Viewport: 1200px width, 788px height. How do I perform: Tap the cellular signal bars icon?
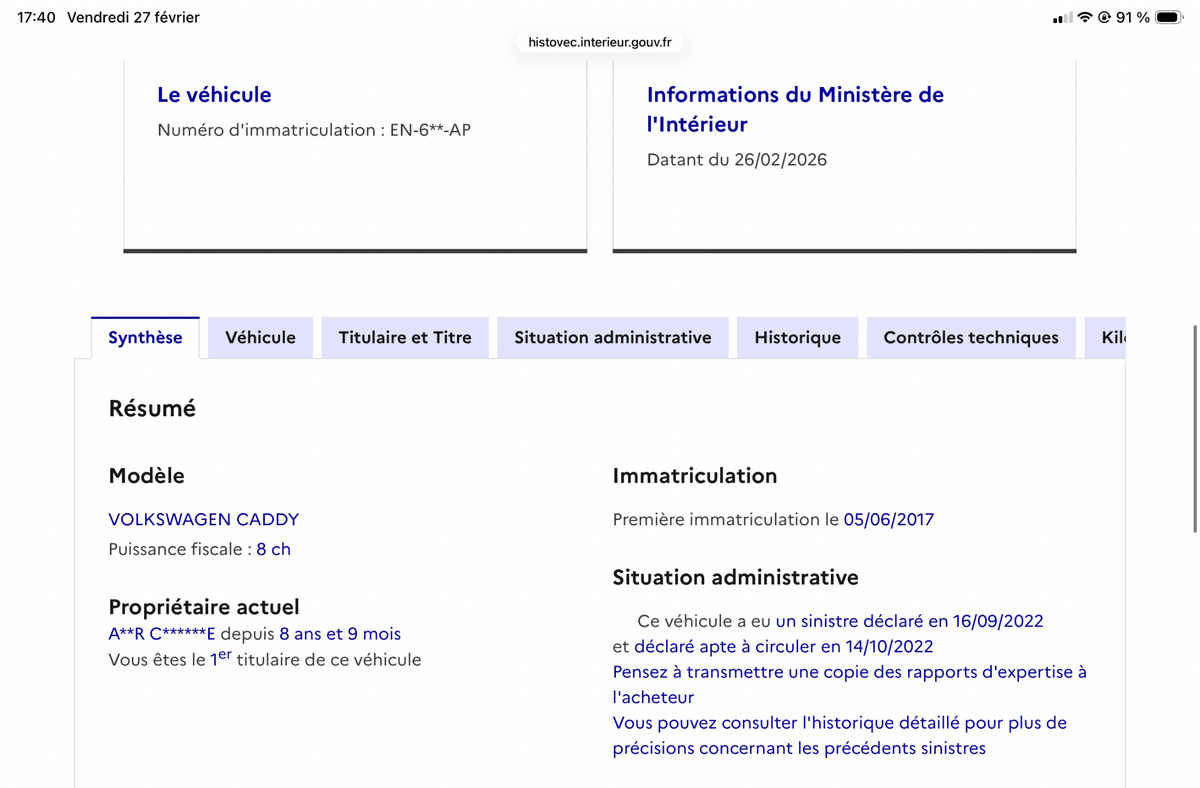point(1062,18)
